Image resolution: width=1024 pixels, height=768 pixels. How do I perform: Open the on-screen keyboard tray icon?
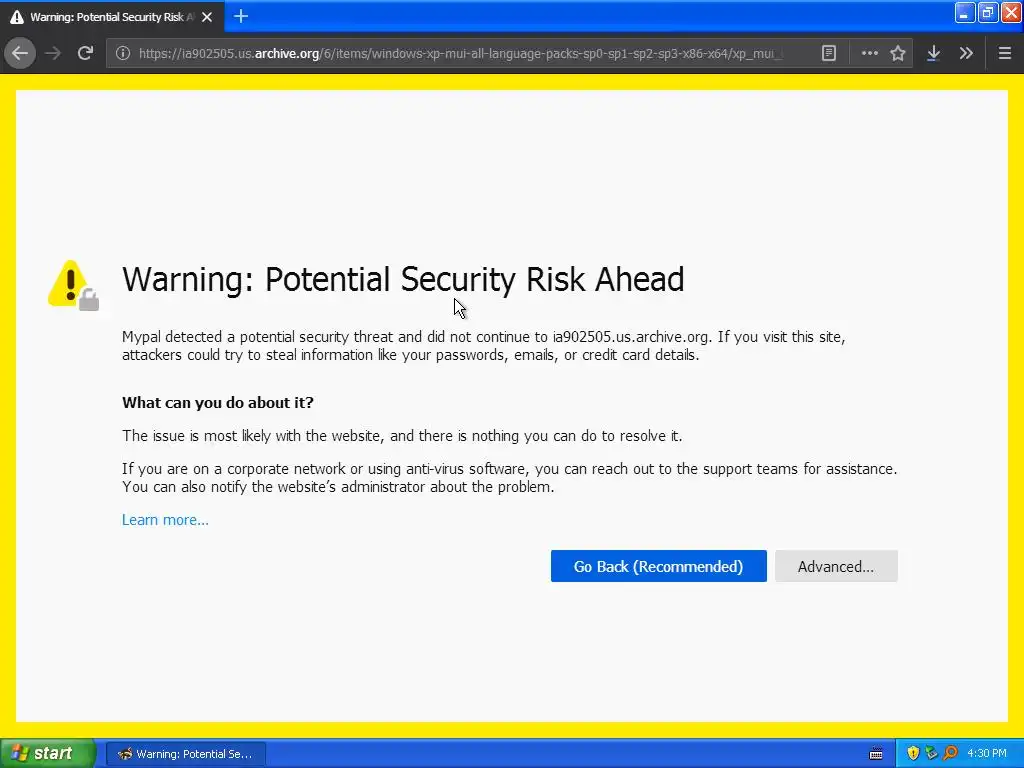tap(876, 754)
